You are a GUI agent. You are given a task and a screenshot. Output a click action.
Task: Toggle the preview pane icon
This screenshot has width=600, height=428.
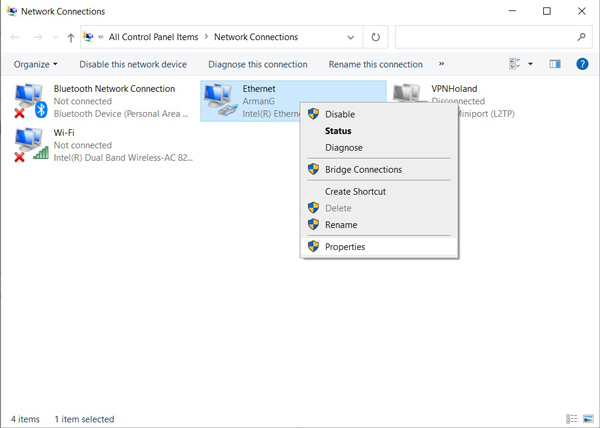pos(555,64)
